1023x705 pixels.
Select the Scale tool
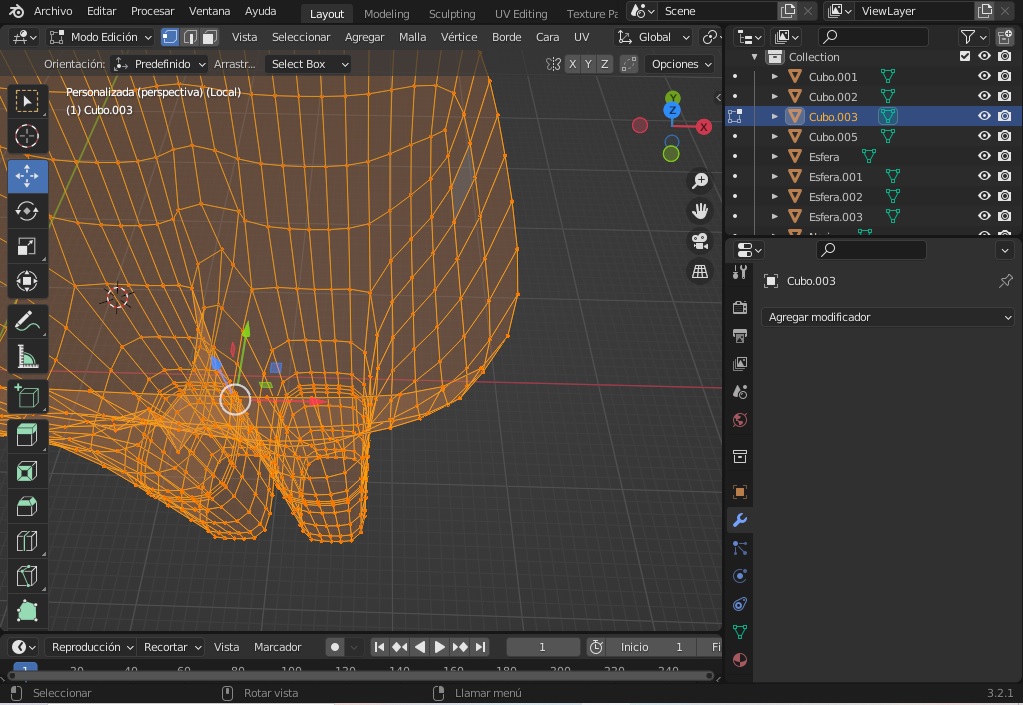(x=27, y=247)
